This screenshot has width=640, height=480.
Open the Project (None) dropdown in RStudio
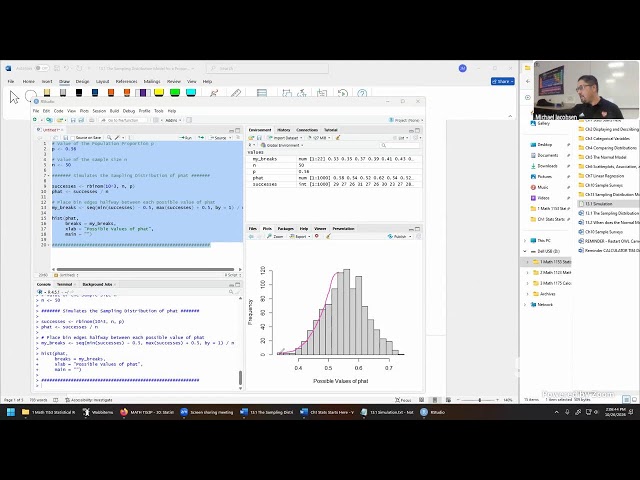coord(406,120)
